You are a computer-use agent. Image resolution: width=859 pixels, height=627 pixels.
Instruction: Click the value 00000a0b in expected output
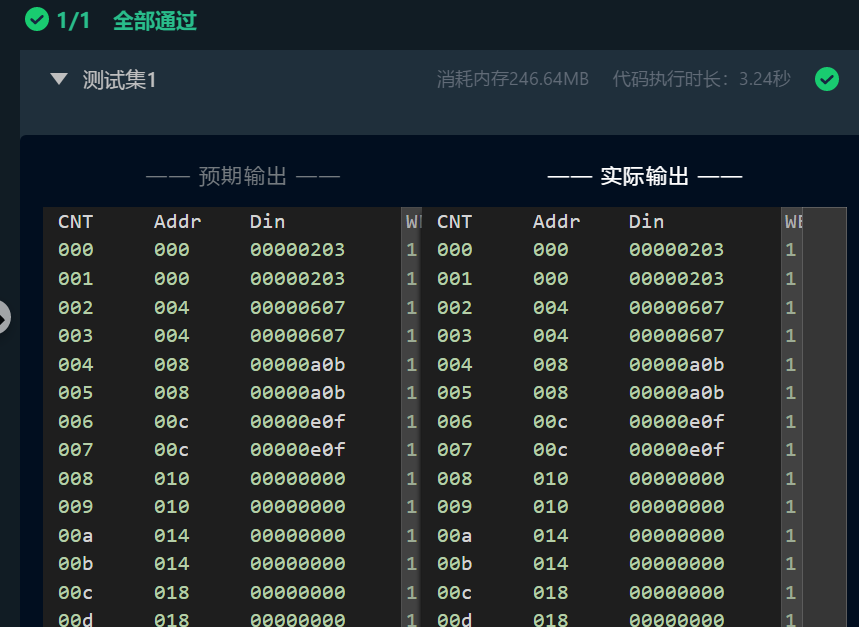297,364
